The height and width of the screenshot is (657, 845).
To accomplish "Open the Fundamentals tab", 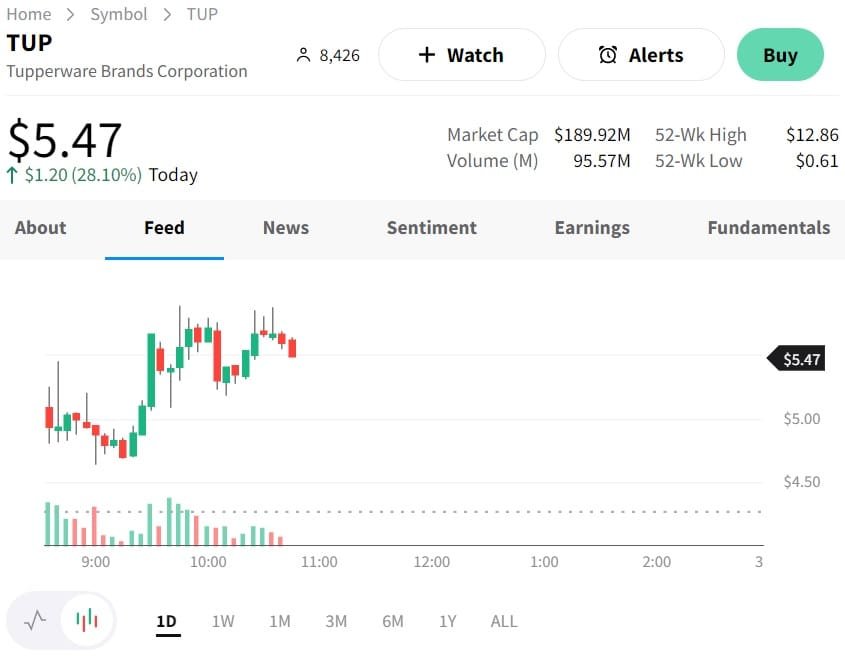I will (768, 228).
